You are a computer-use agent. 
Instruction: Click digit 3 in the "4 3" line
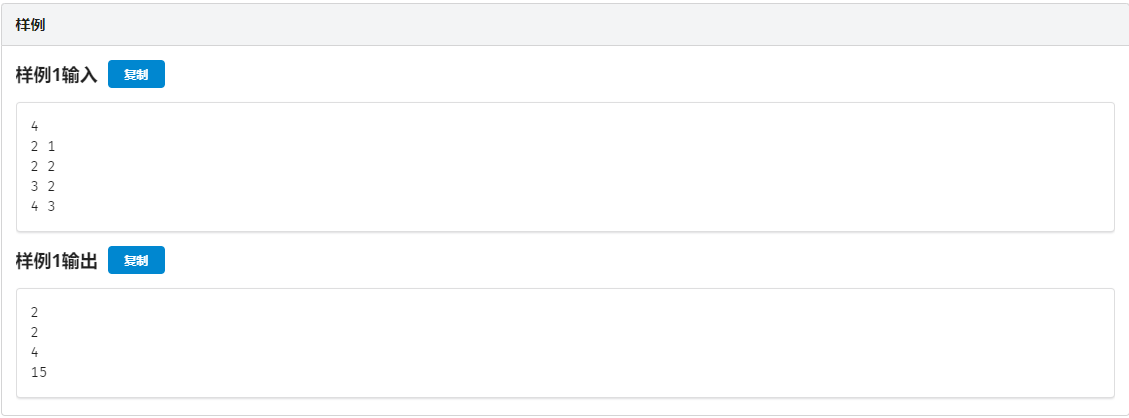tap(51, 207)
